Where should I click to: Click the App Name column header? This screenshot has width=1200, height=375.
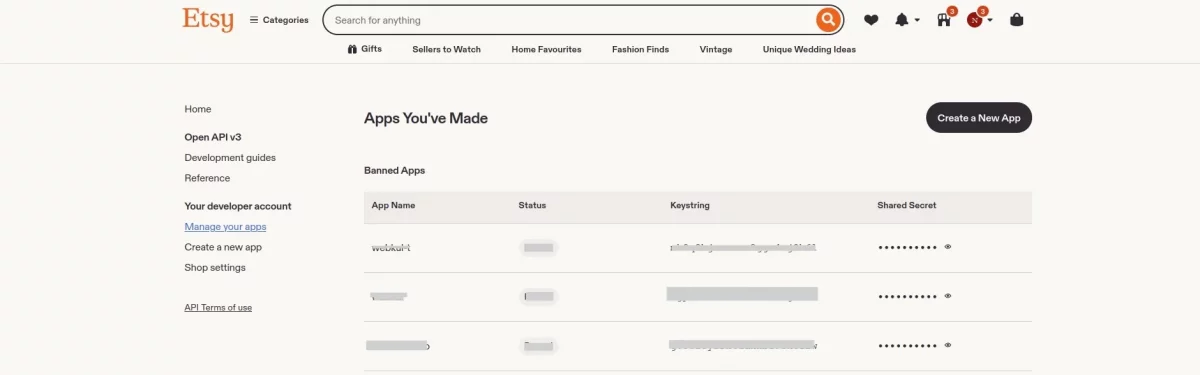393,205
